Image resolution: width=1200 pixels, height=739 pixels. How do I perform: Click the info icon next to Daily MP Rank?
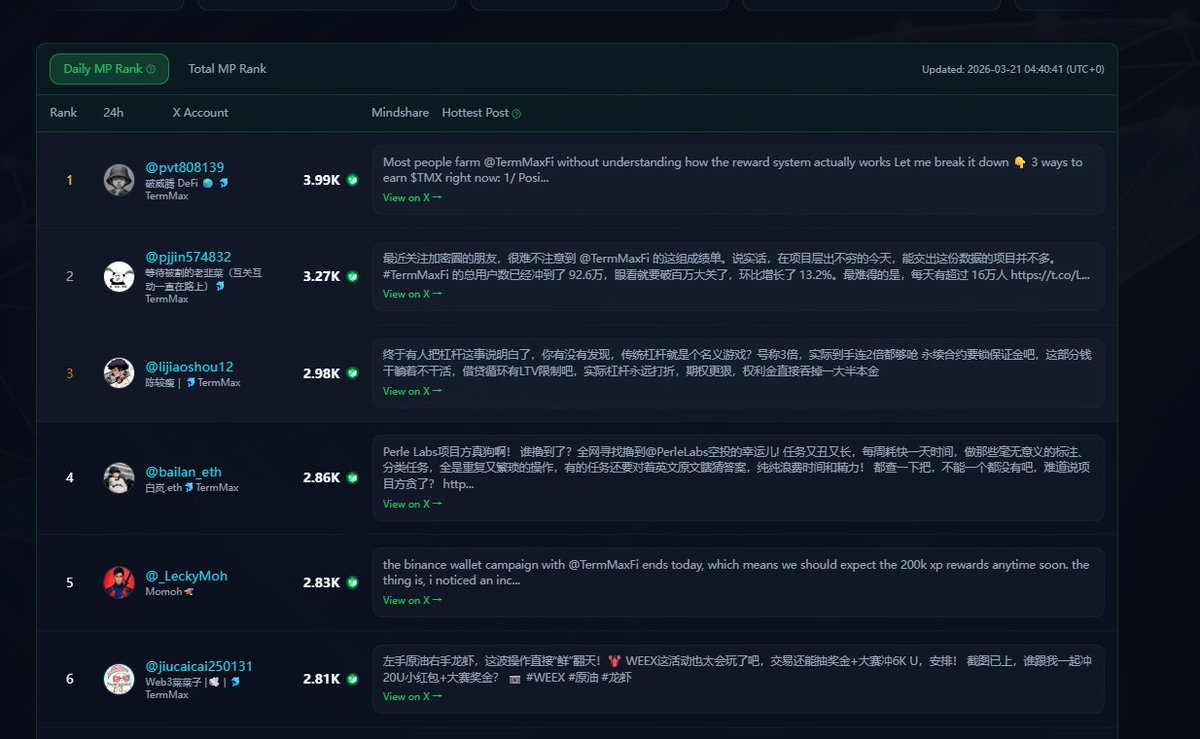pyautogui.click(x=151, y=69)
